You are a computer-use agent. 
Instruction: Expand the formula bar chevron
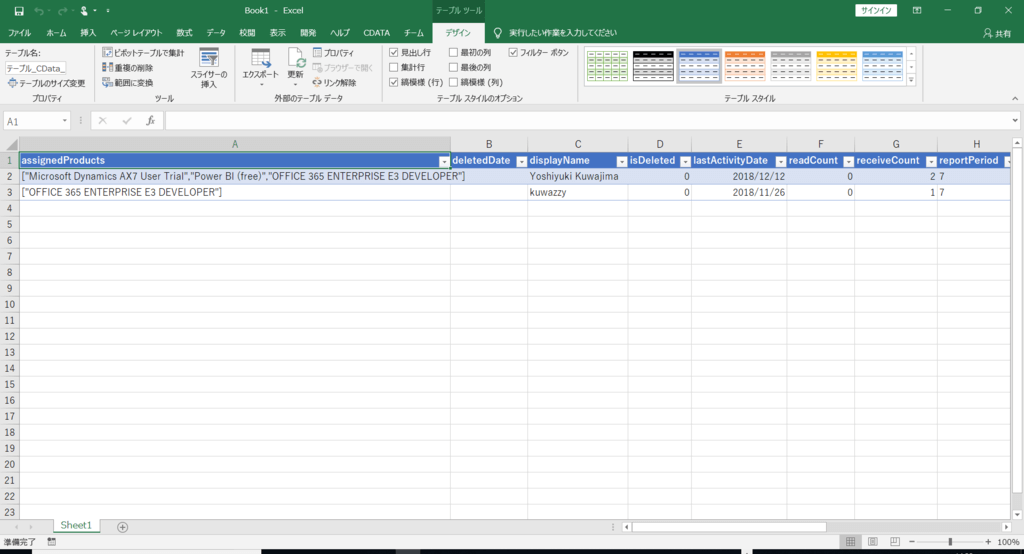[1015, 121]
